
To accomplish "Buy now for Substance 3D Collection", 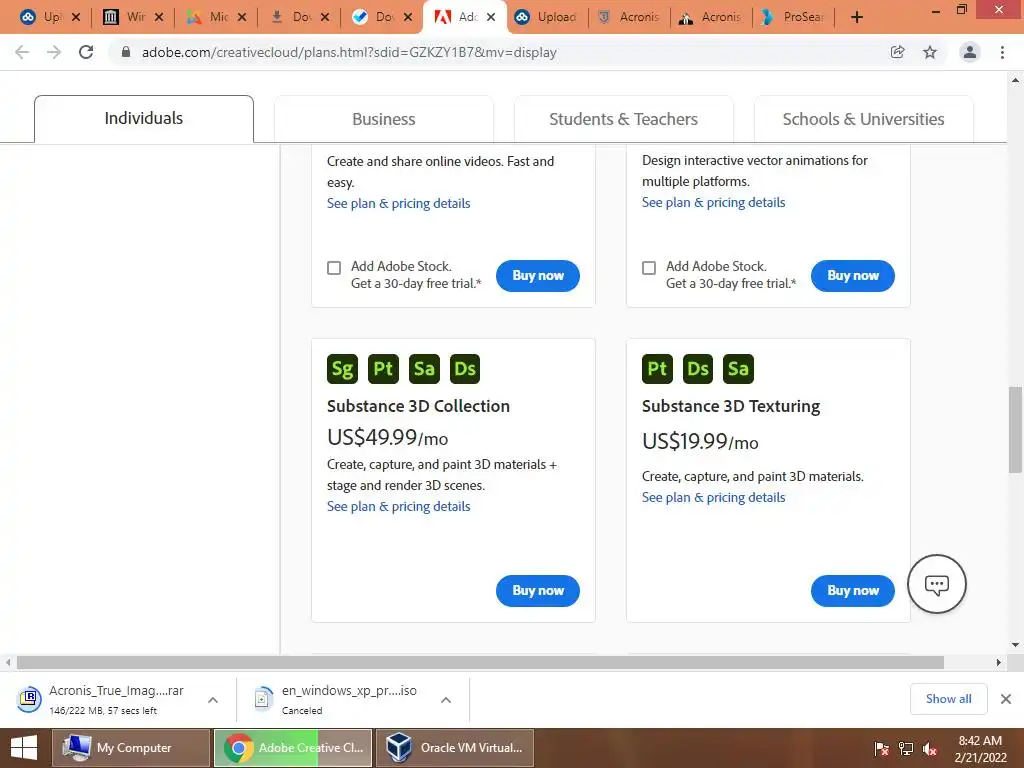I will [x=537, y=590].
